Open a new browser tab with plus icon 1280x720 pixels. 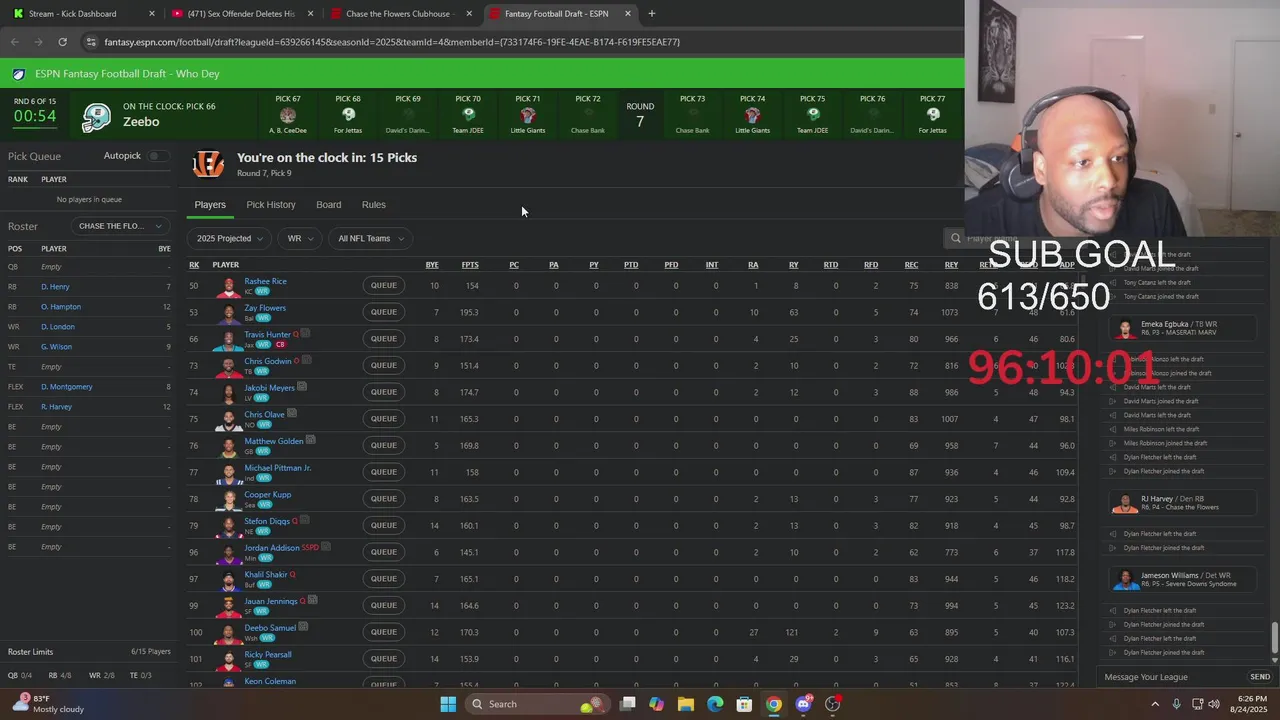tap(652, 14)
